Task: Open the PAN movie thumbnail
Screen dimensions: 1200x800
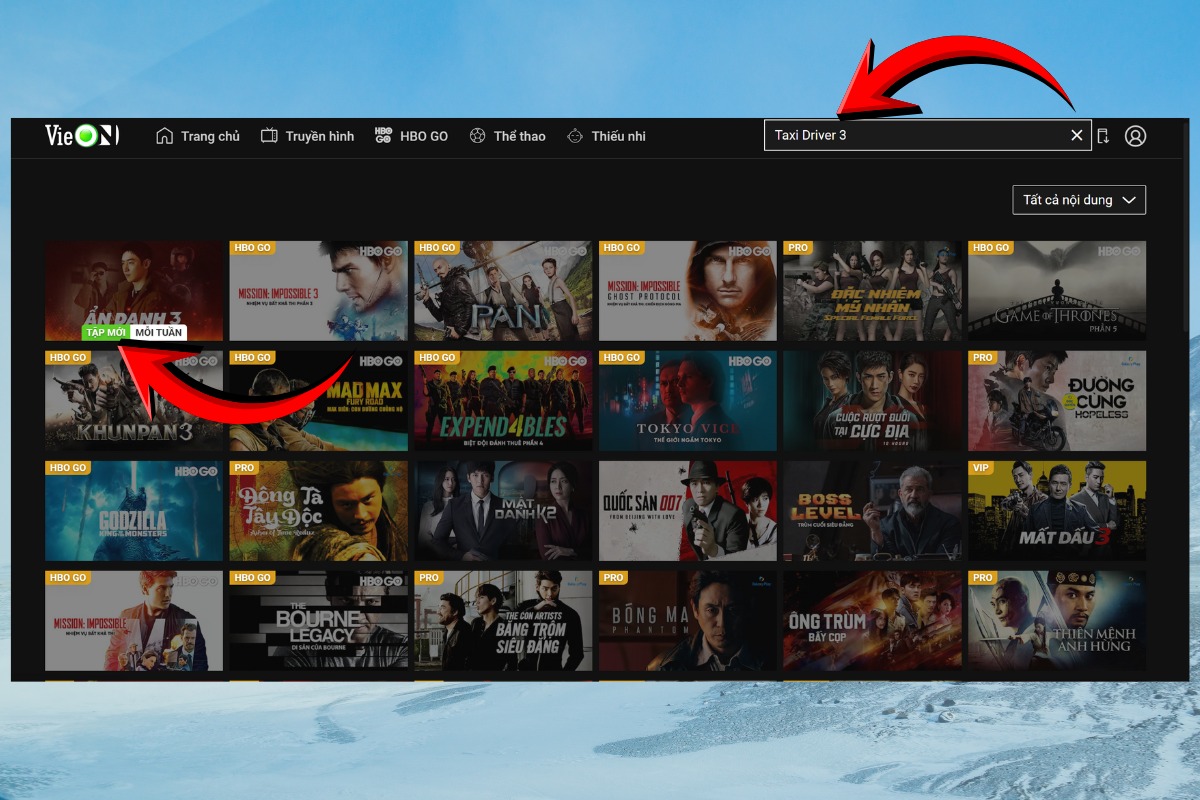Action: pos(503,290)
